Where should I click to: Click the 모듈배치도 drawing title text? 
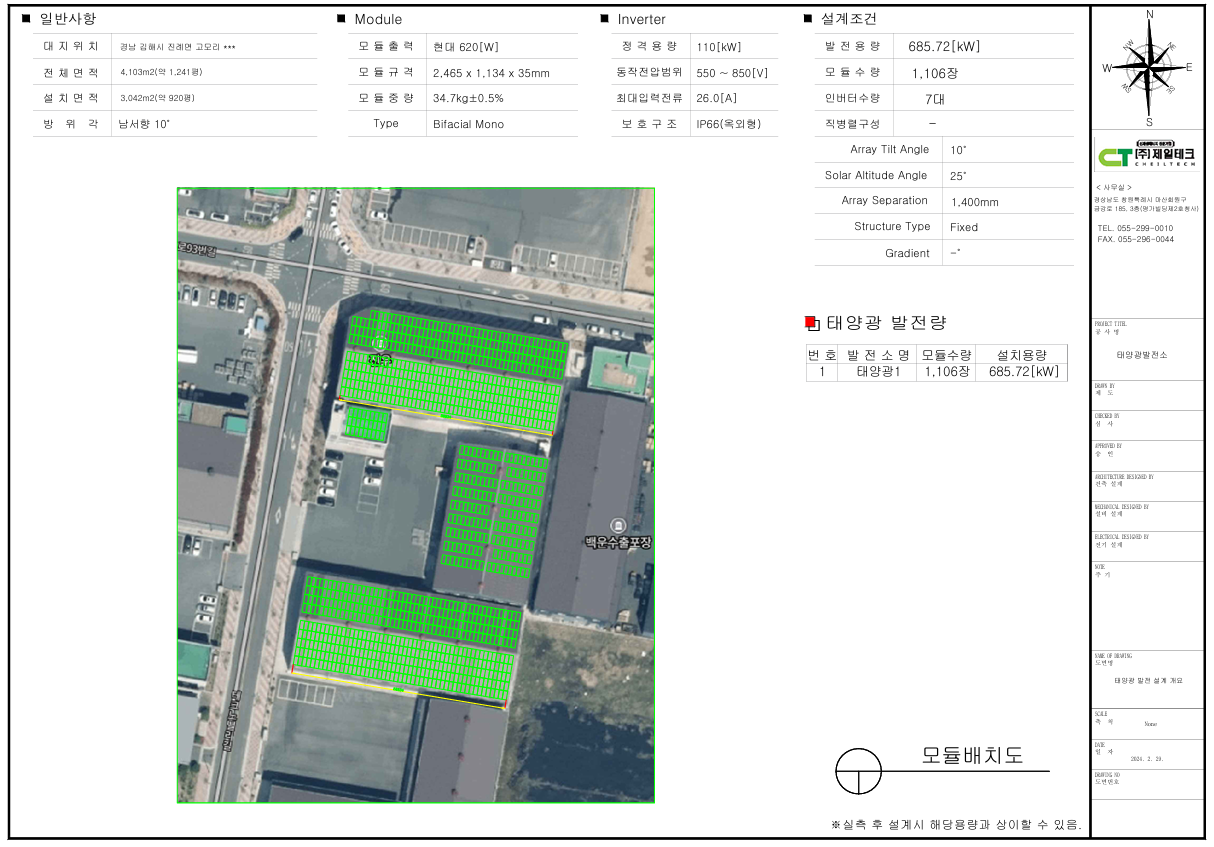pos(972,755)
